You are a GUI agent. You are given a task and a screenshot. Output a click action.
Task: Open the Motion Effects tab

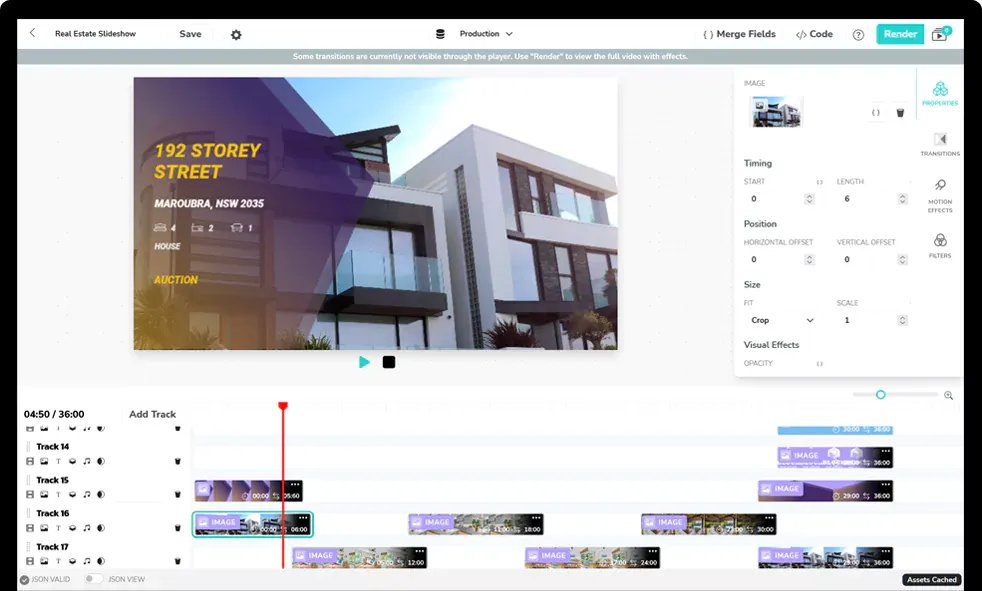(x=940, y=194)
